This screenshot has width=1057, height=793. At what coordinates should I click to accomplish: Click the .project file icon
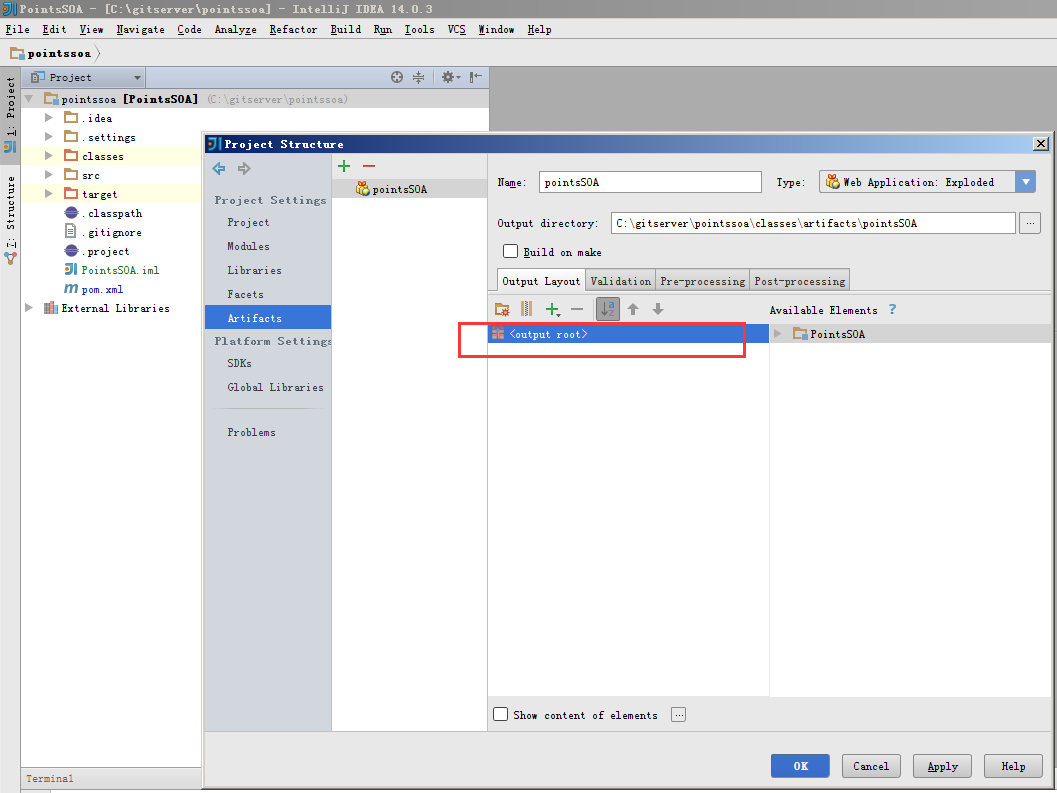[71, 251]
